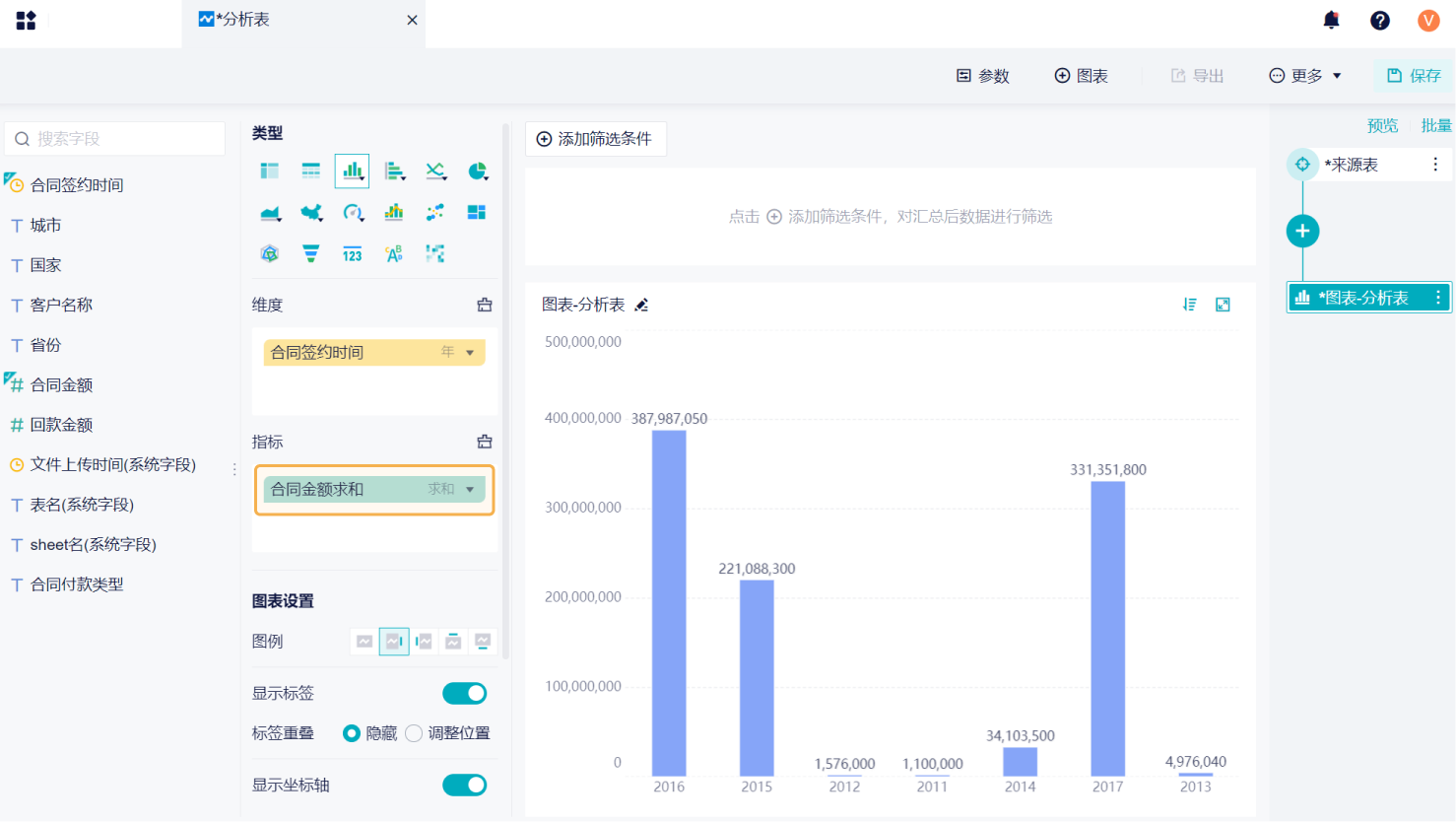Choose the horizontal bar chart type
This screenshot has width=1456, height=822.
[x=394, y=171]
